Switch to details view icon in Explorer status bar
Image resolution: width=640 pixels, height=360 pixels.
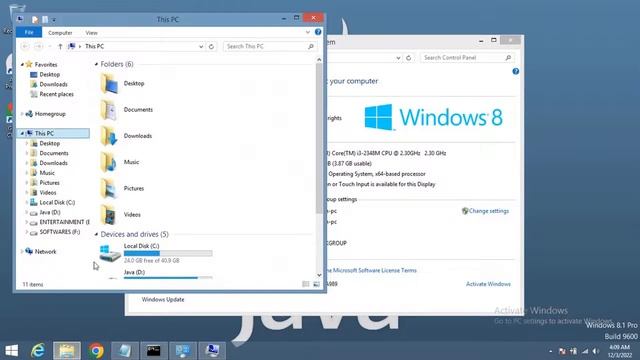point(306,284)
